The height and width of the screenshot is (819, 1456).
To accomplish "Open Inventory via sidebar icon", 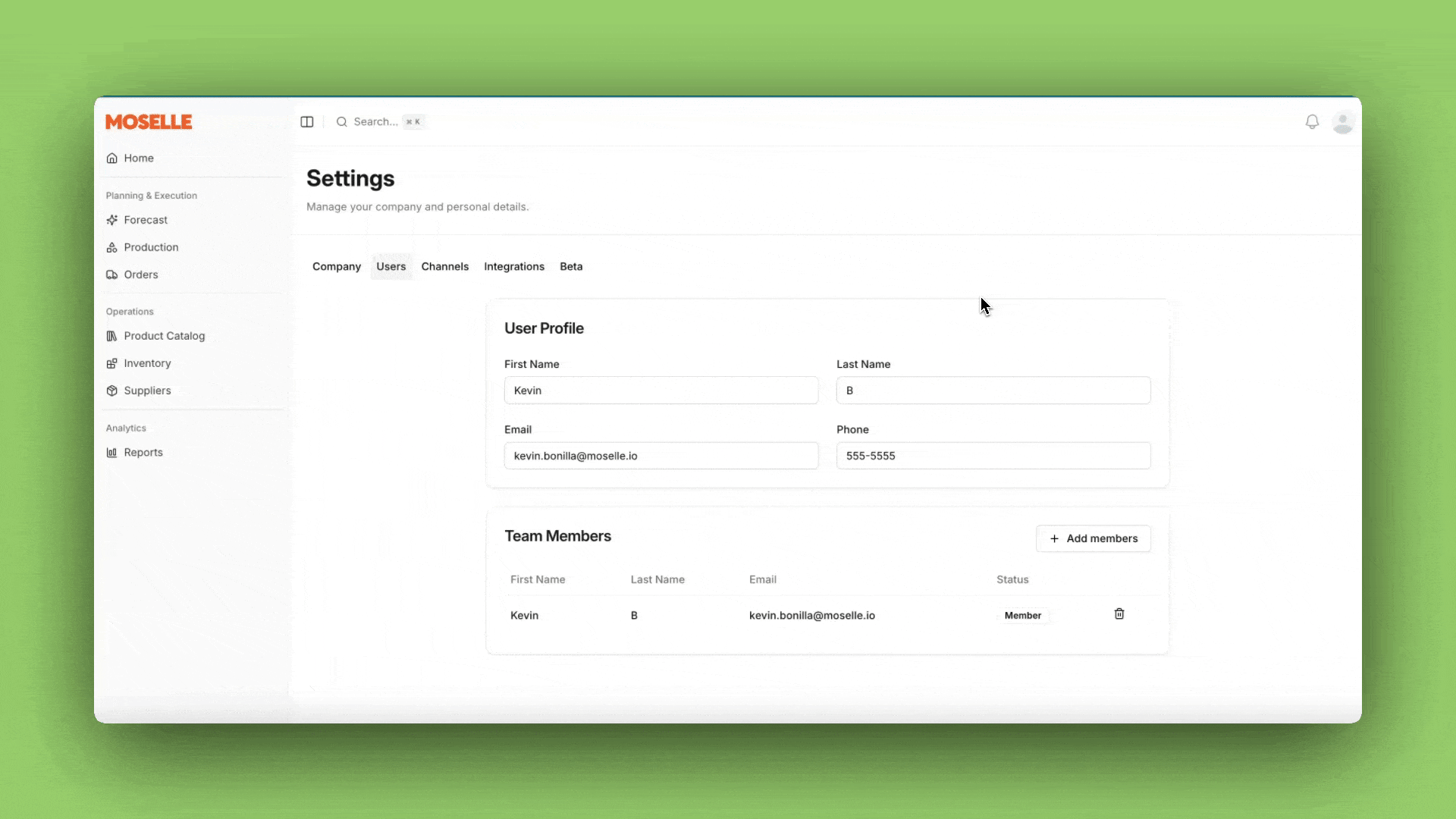I will (112, 363).
